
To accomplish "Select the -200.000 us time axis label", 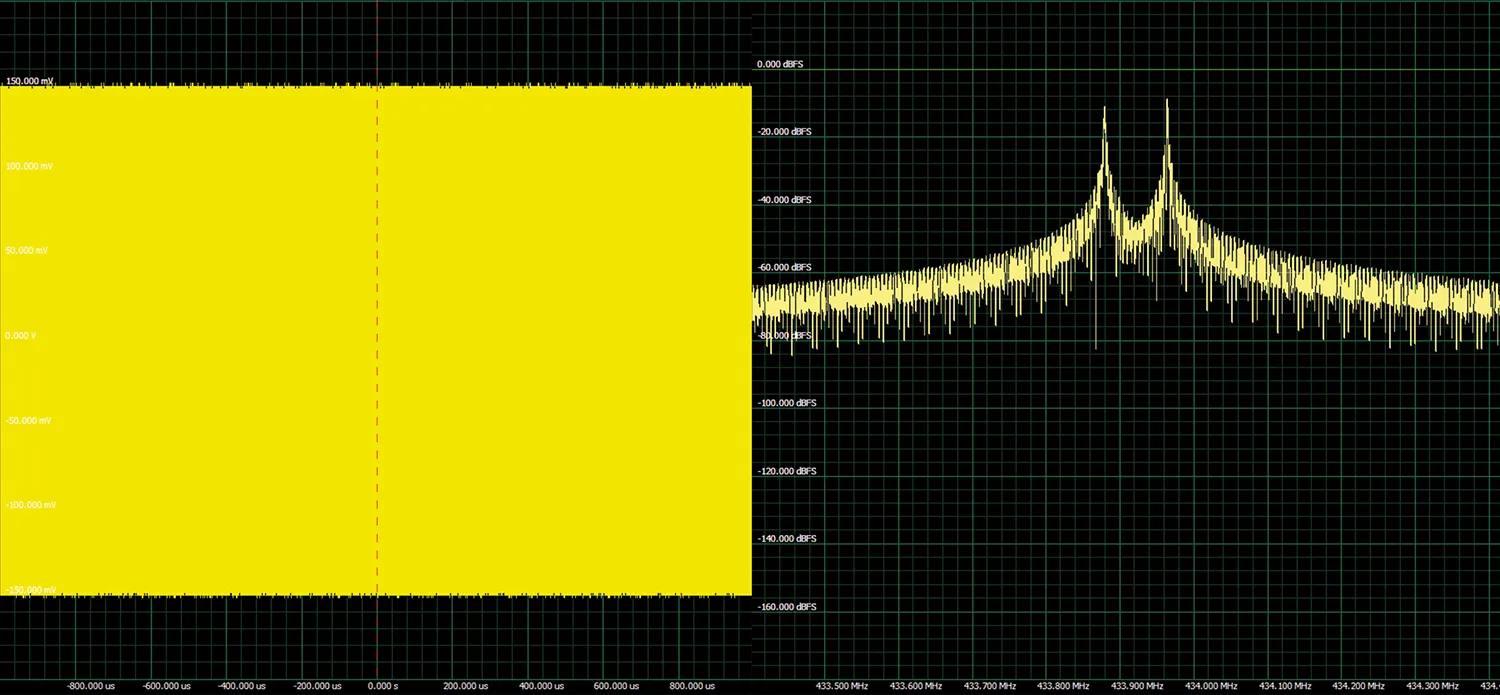I will (317, 687).
